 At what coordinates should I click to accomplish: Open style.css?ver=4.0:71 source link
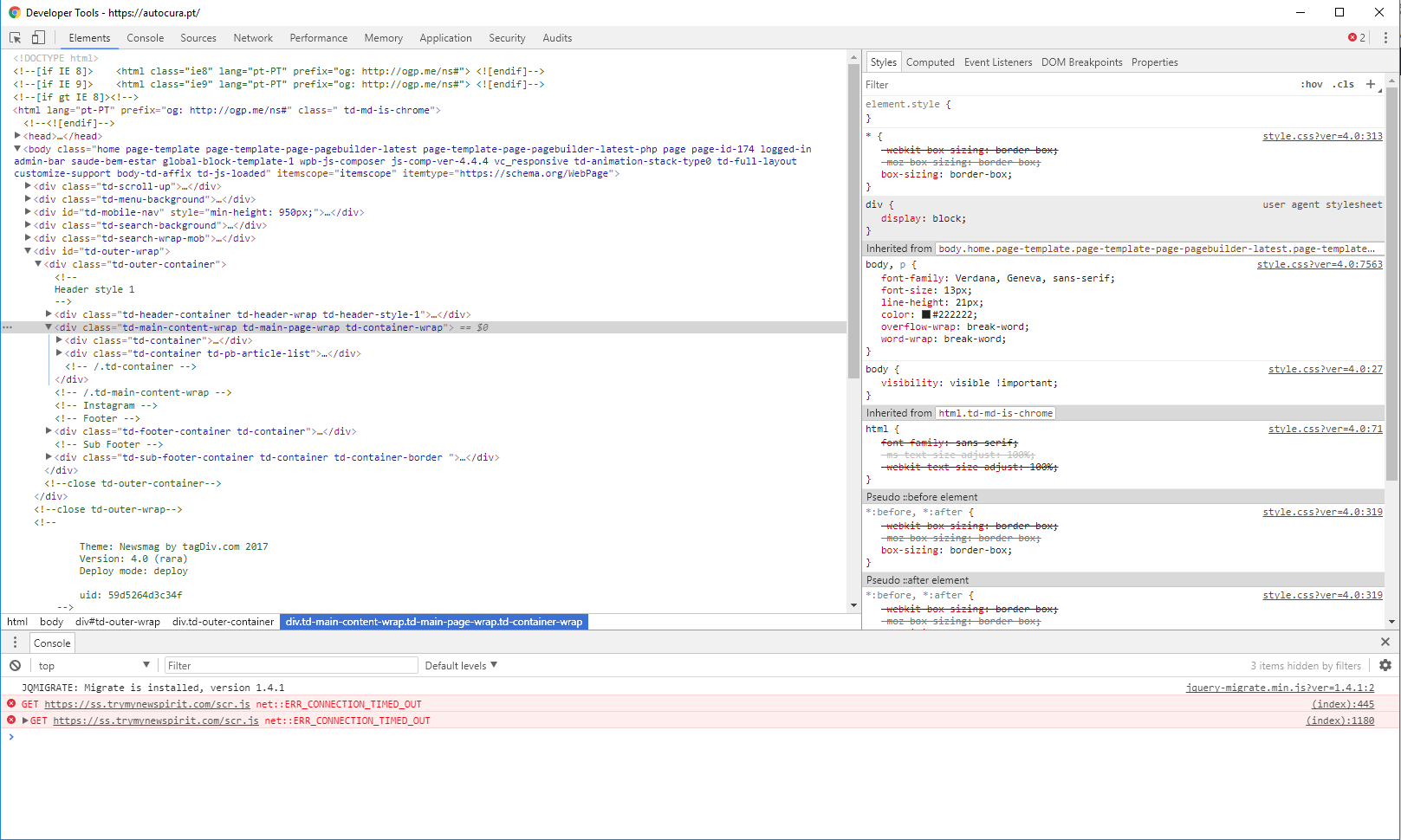click(1326, 429)
